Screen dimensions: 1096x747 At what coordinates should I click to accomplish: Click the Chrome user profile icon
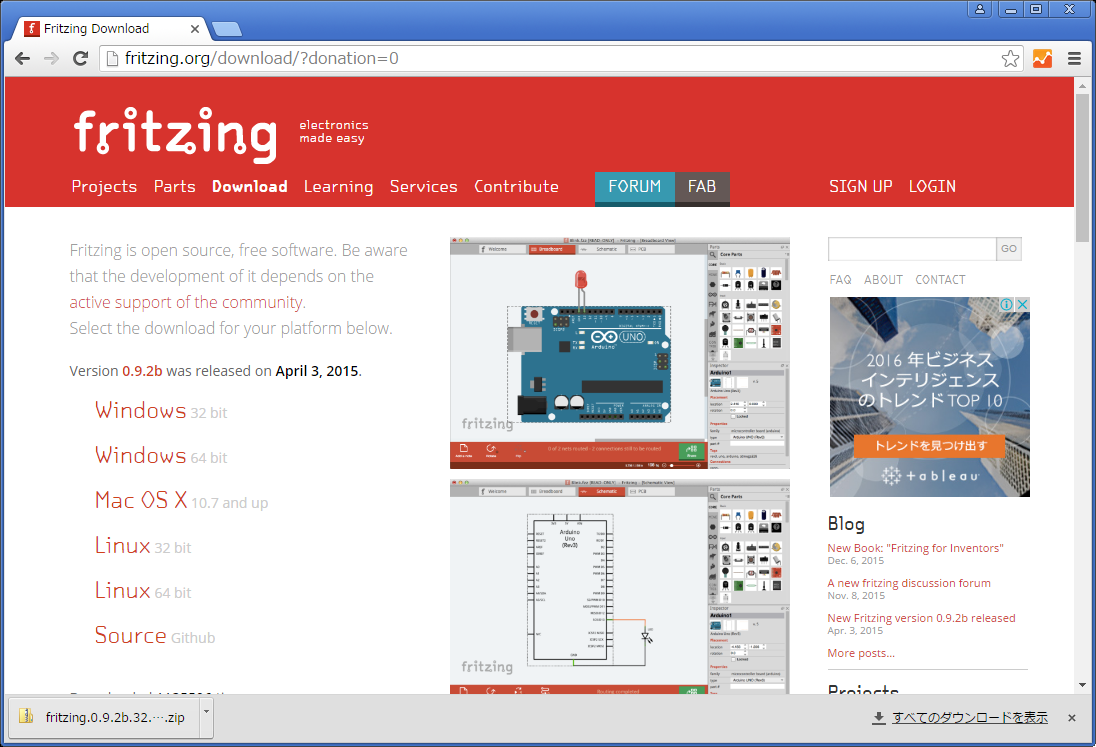[980, 9]
